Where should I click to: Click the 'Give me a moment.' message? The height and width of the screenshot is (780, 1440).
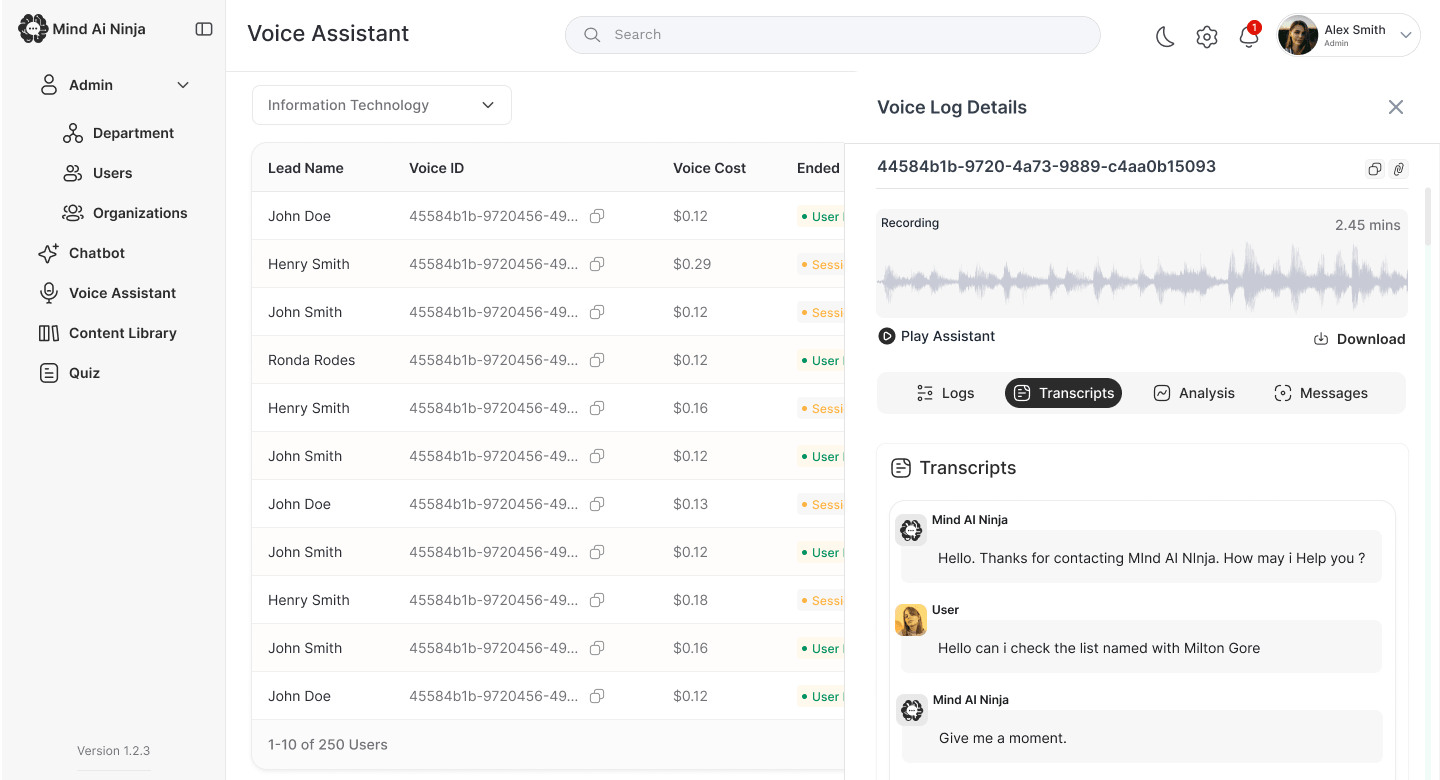click(x=1141, y=737)
